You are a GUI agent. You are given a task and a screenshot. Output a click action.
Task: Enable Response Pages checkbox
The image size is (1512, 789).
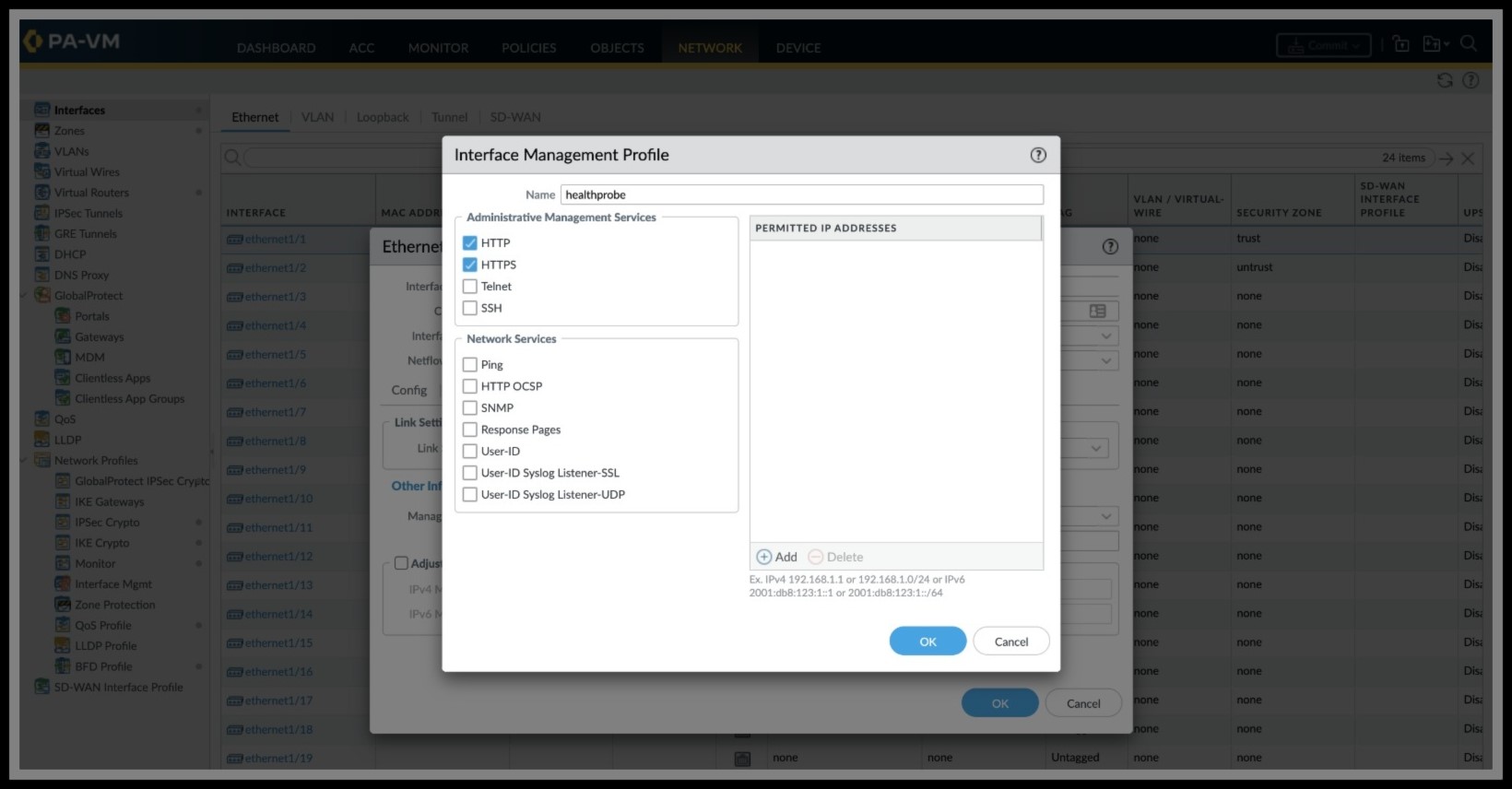coord(470,430)
